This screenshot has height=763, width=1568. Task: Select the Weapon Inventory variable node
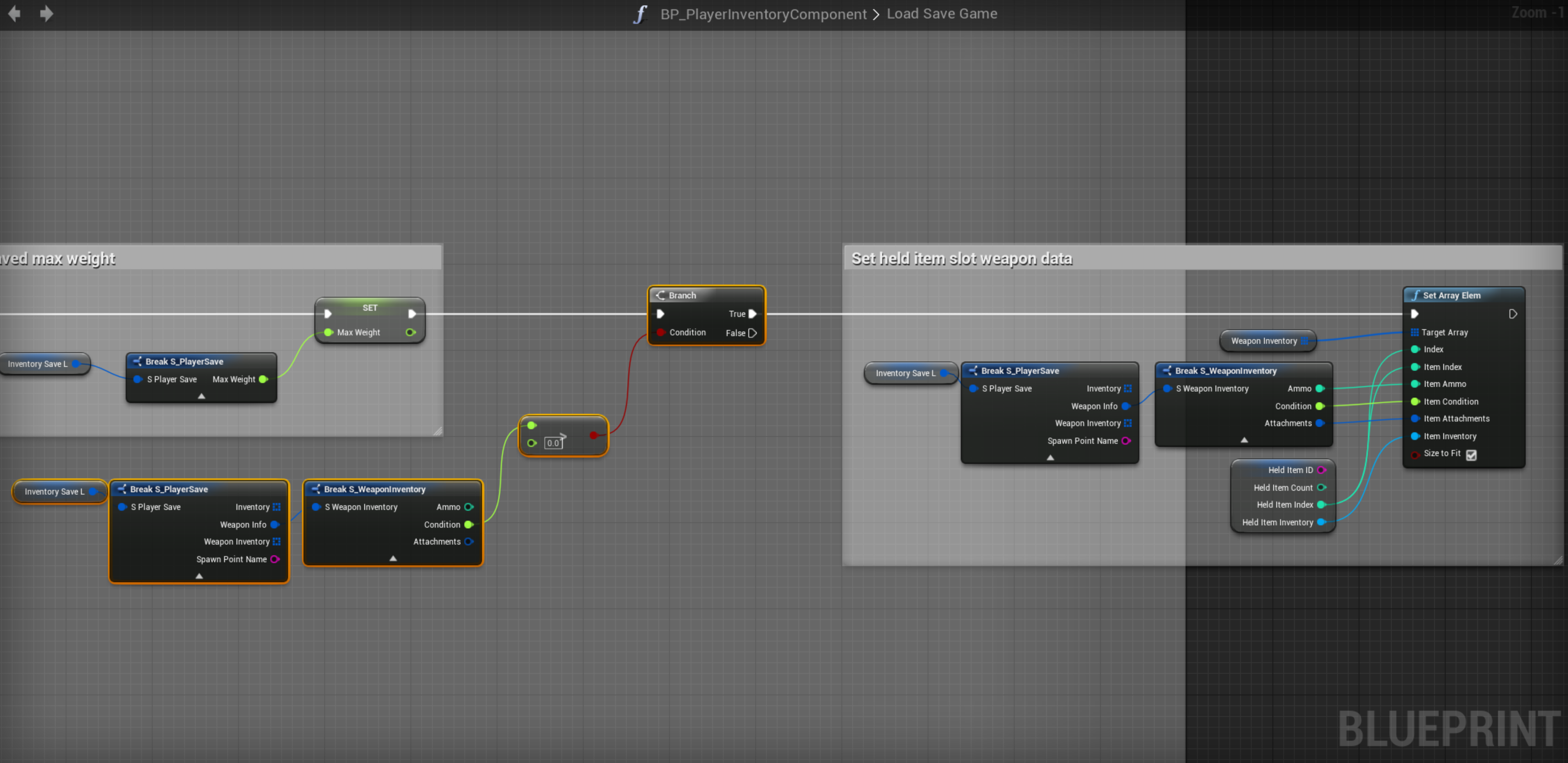click(1264, 340)
